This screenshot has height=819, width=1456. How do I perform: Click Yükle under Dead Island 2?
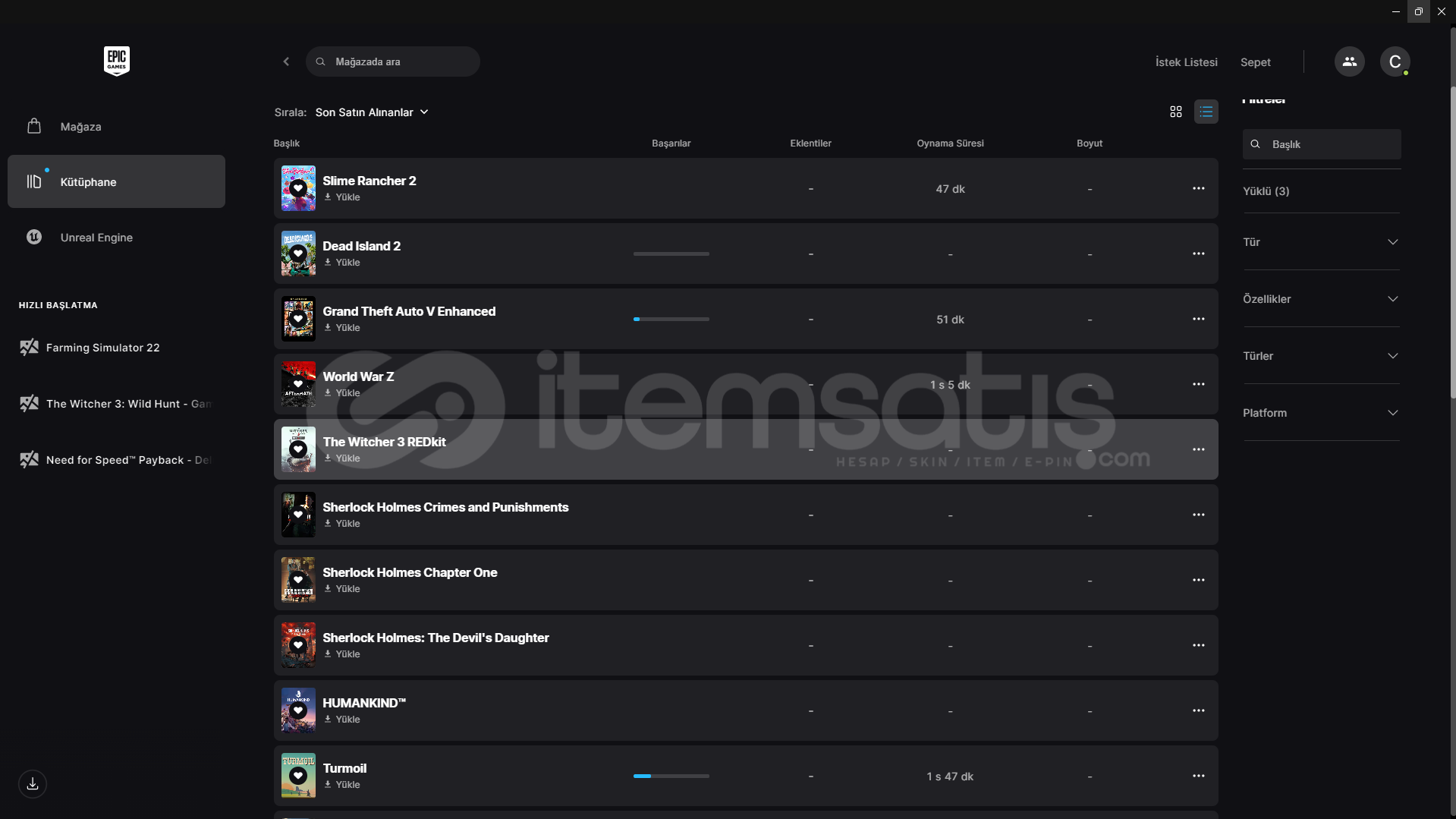click(342, 263)
